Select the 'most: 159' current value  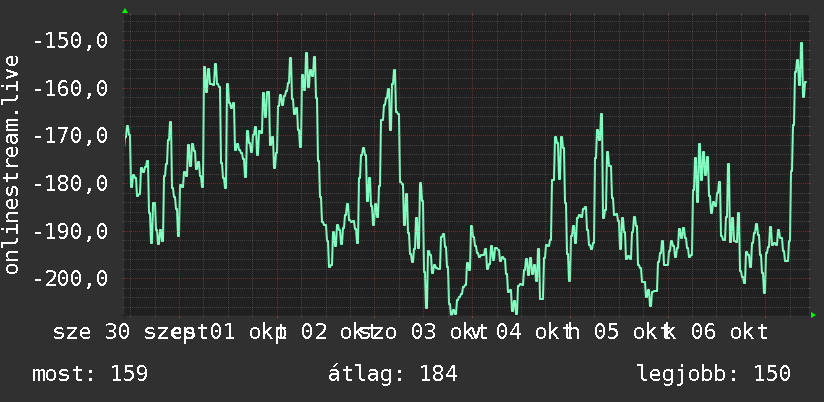(x=90, y=374)
